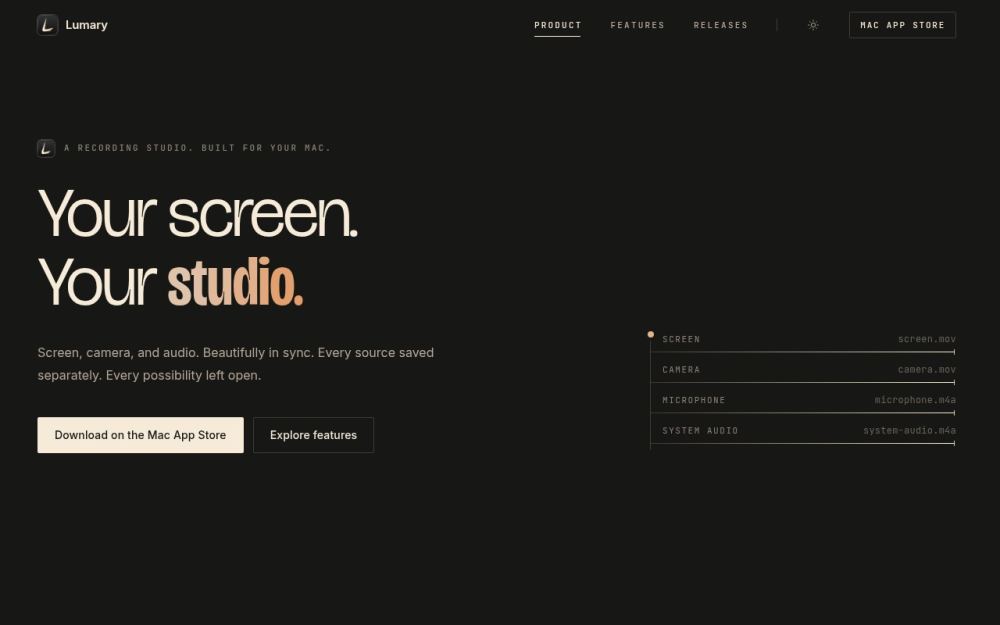Click the CAMERA track label
The width and height of the screenshot is (1000, 625).
[x=680, y=370]
